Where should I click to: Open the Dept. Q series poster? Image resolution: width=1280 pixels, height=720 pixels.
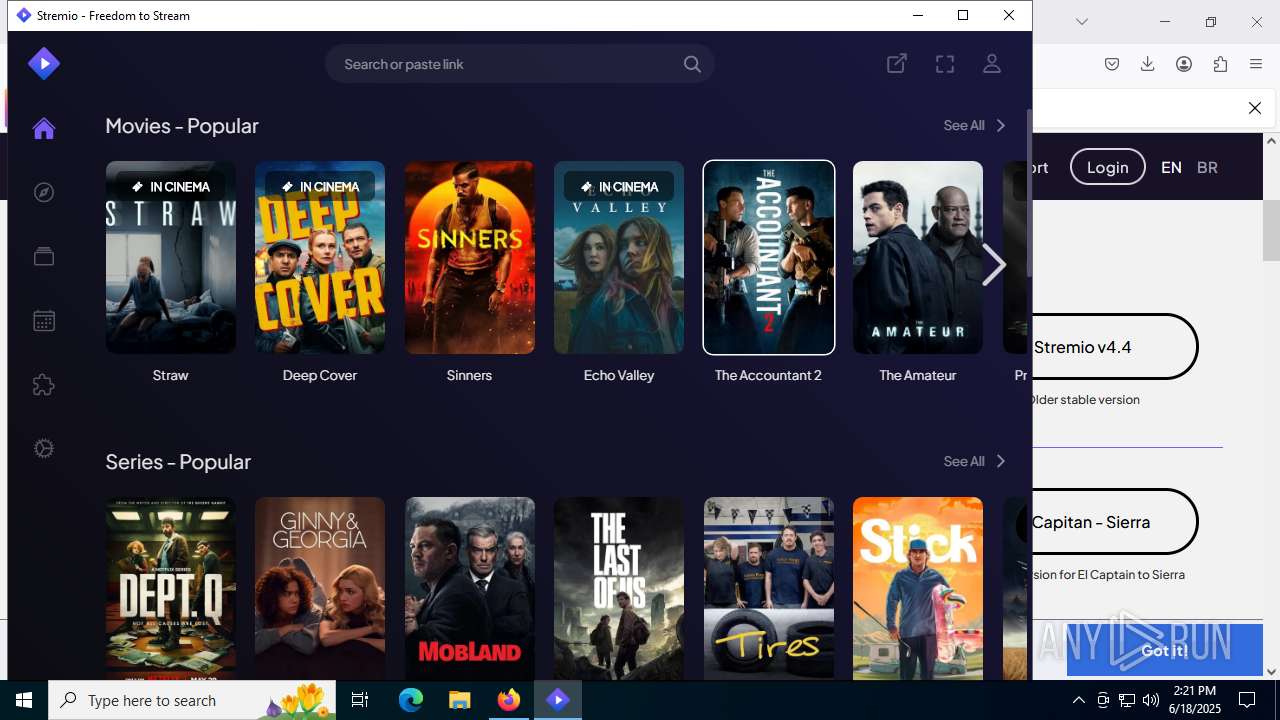click(171, 588)
